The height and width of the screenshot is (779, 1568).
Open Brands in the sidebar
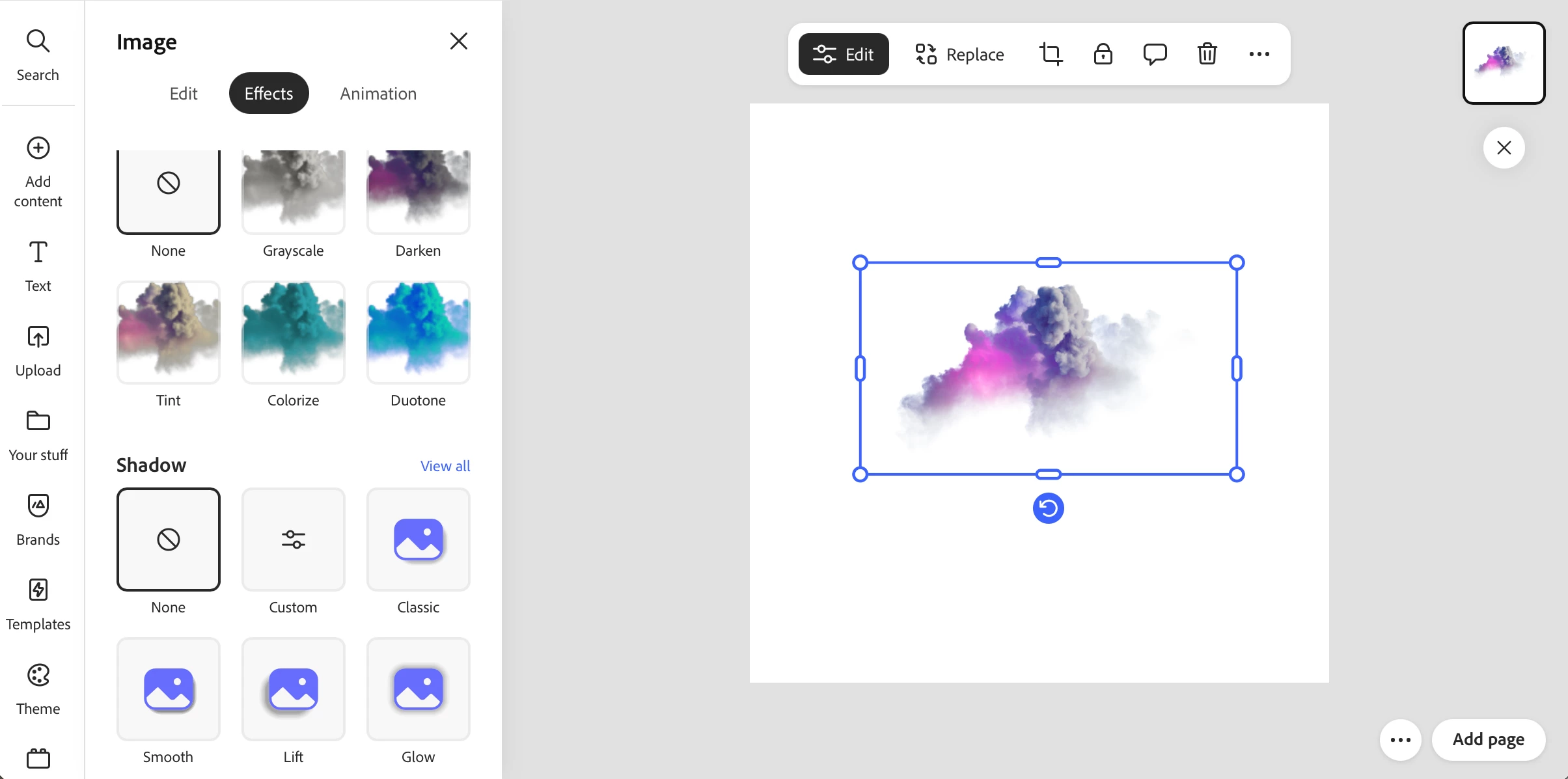click(x=38, y=519)
